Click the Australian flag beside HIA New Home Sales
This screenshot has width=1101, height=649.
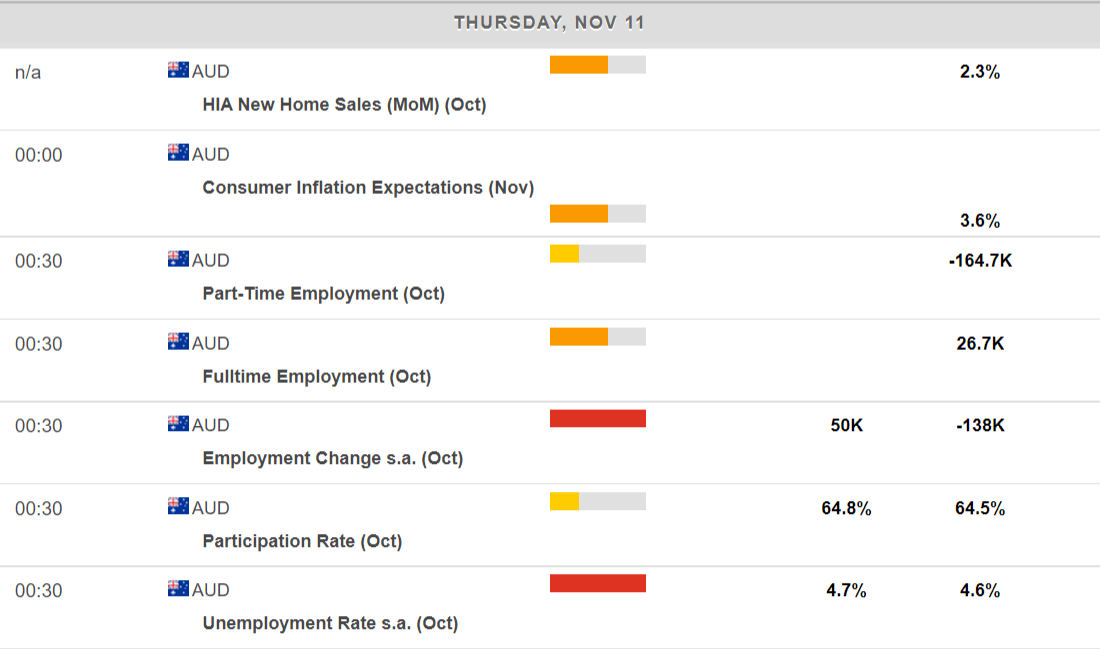178,71
